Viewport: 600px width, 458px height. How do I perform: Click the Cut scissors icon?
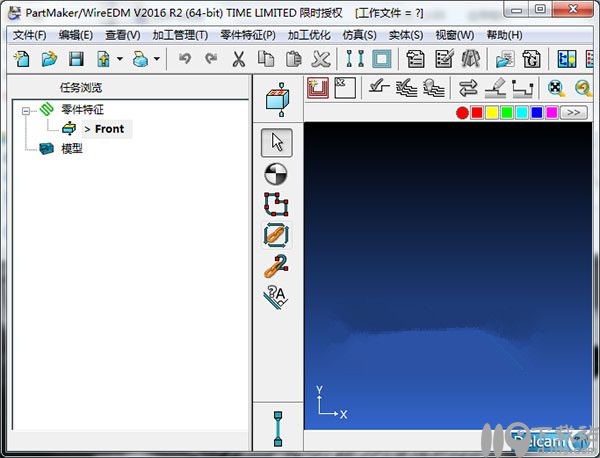(x=238, y=59)
